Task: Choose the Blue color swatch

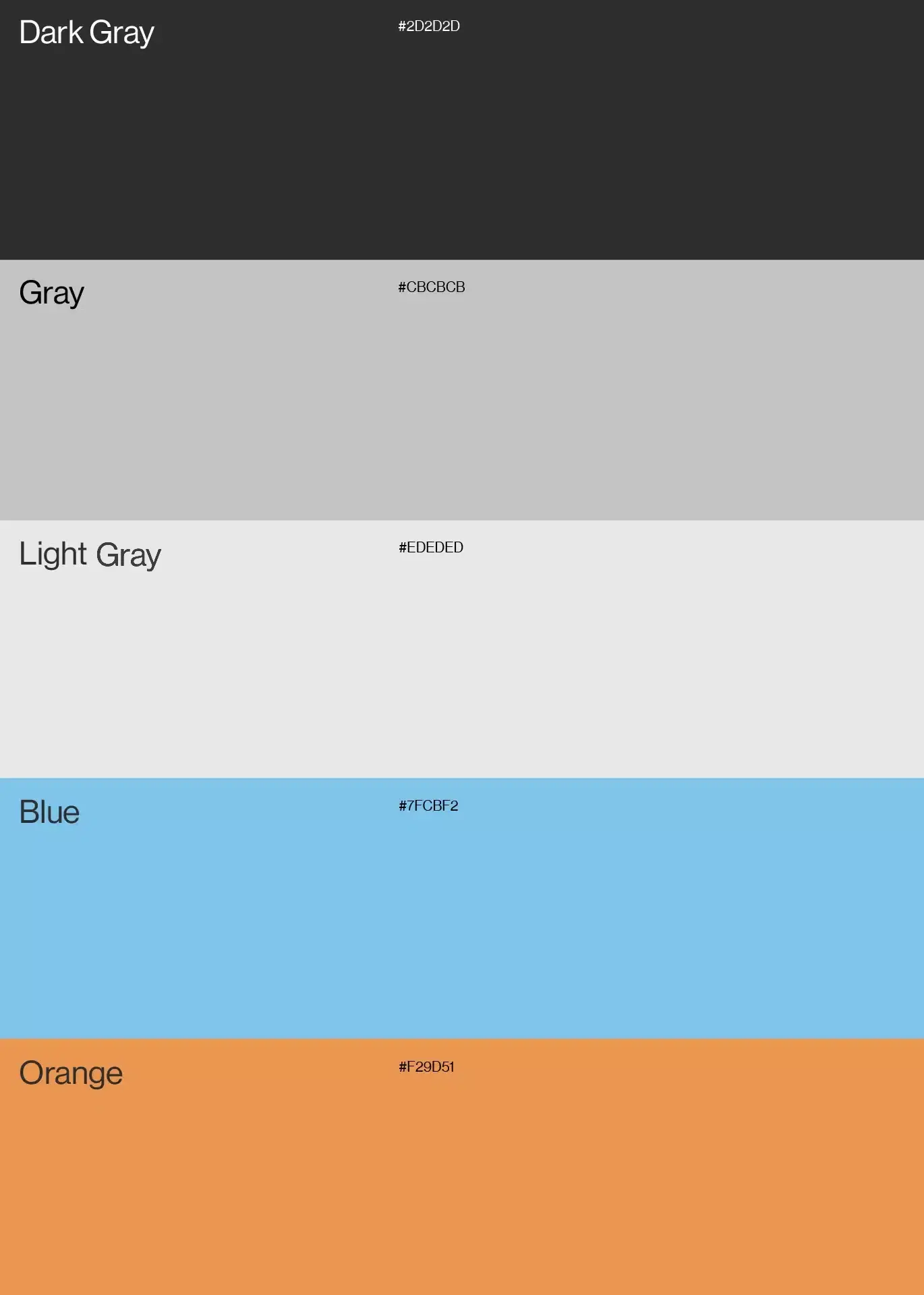Action: pos(462,909)
